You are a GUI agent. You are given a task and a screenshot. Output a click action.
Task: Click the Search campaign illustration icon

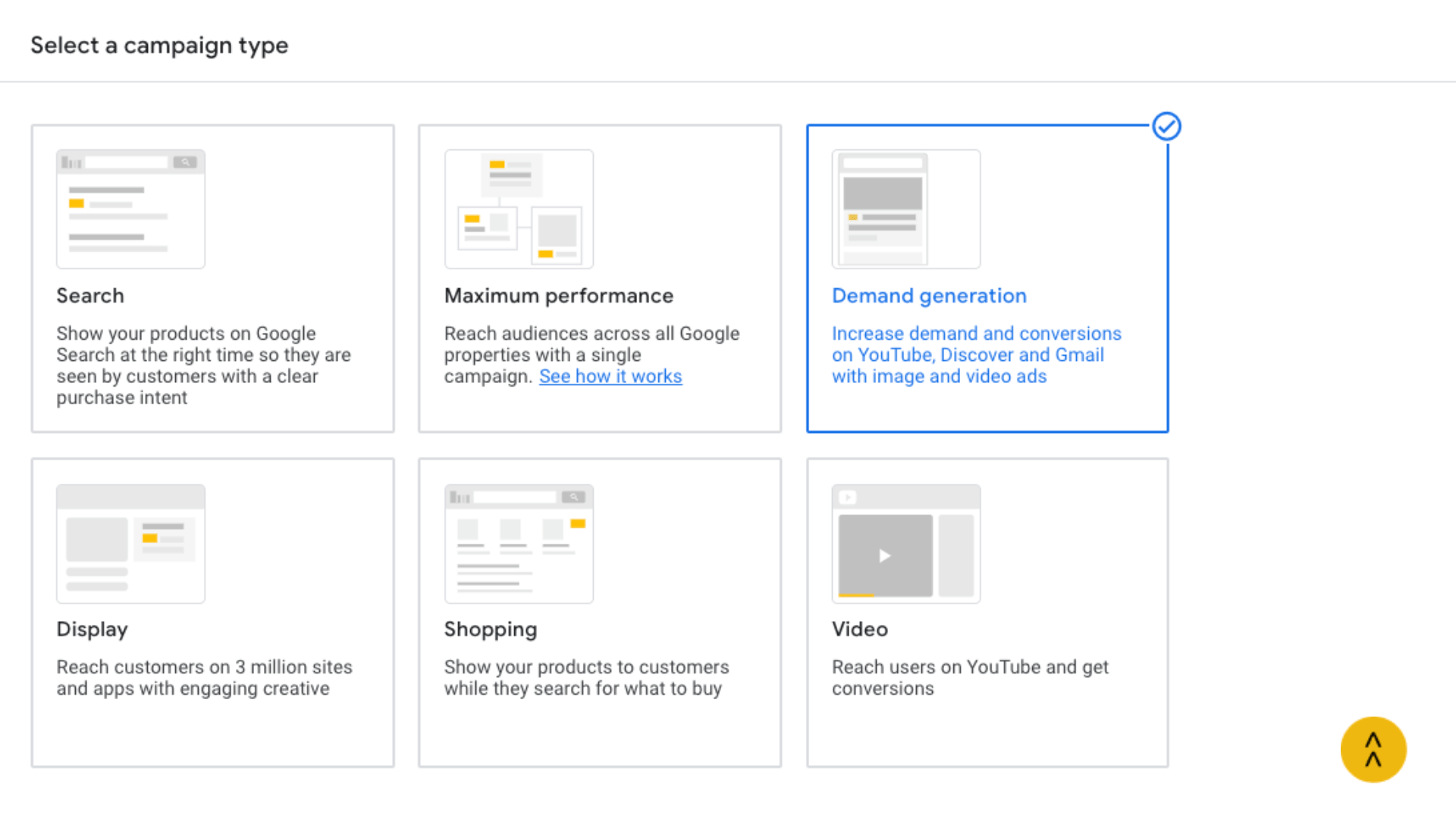pos(130,209)
